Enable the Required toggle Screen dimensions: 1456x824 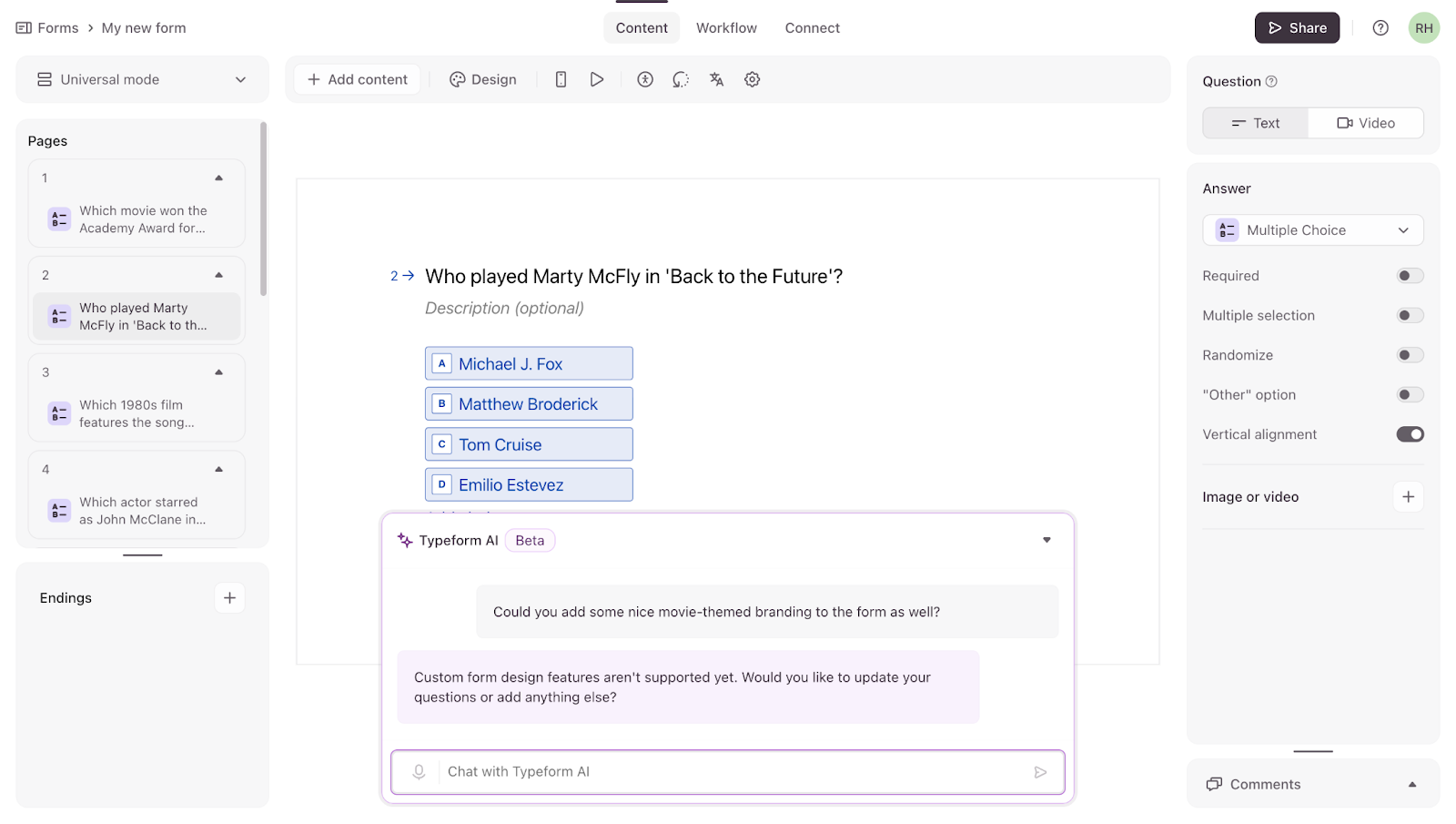[x=1410, y=276]
